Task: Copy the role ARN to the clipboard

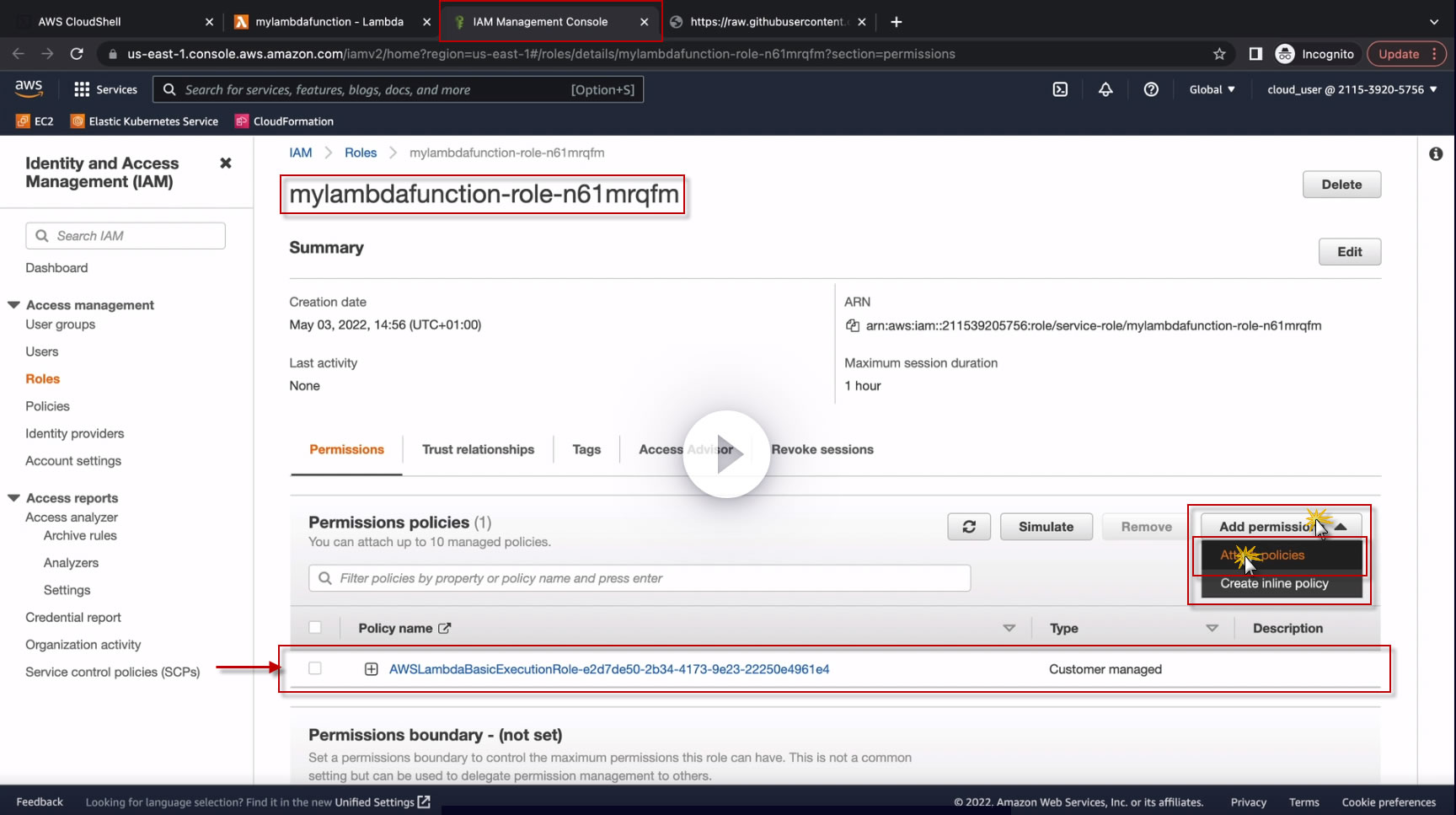Action: (852, 326)
